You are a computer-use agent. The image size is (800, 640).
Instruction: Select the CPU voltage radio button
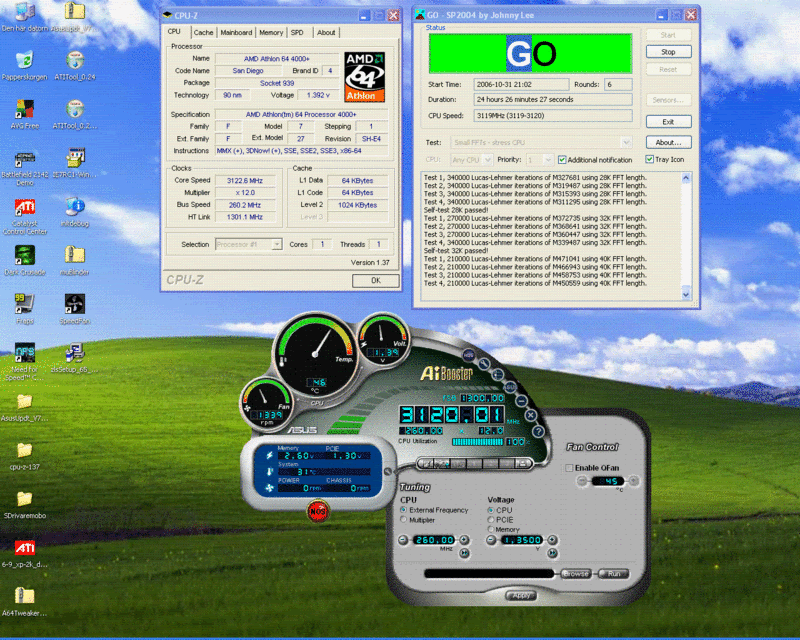click(x=490, y=510)
